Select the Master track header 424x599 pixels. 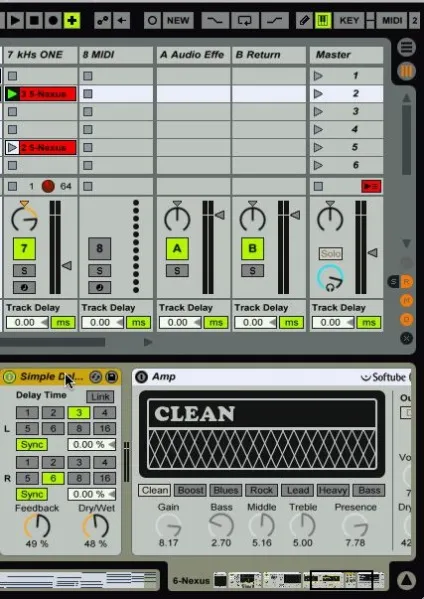346,55
